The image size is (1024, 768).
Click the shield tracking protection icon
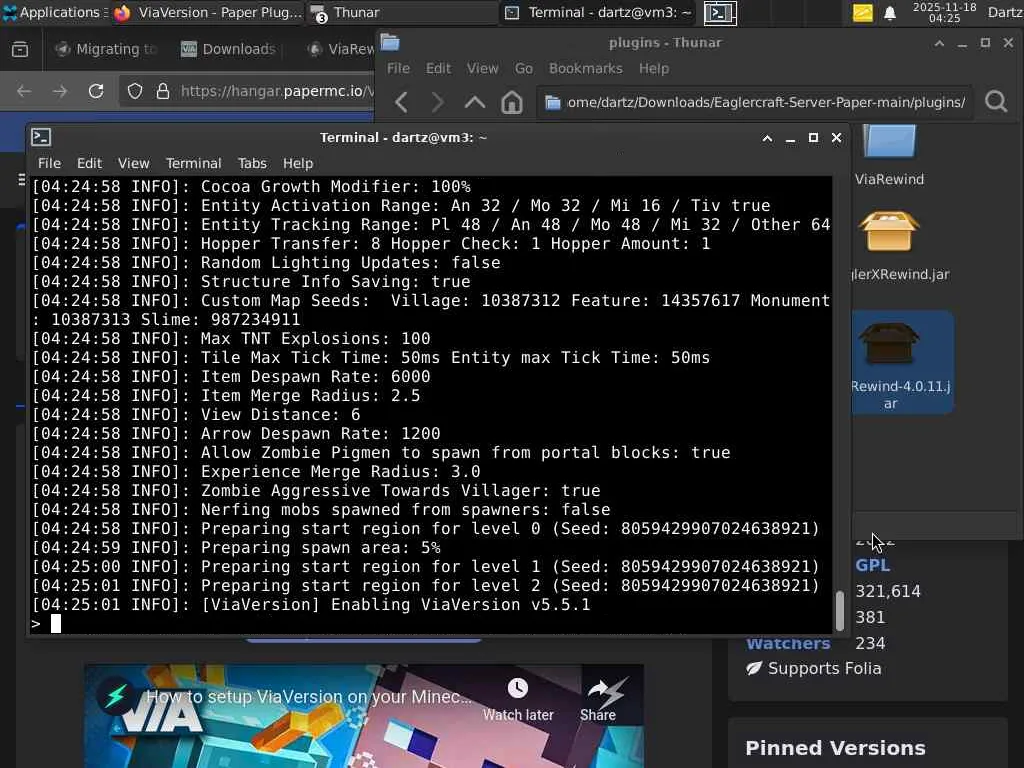[x=135, y=91]
